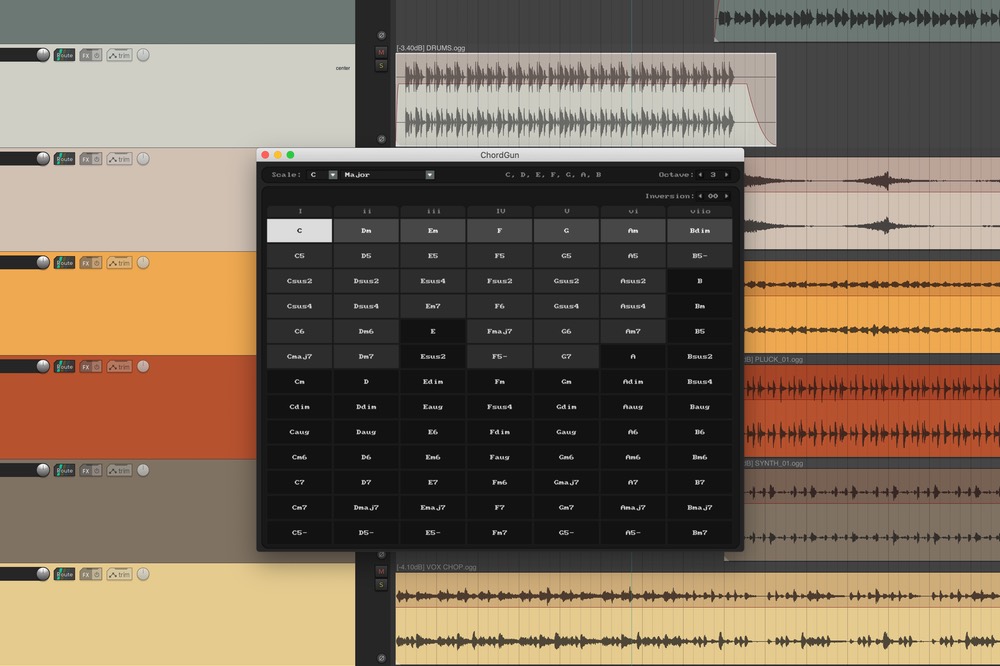Toggle the S button on the VOX CHOP track
Viewport: 1000px width, 666px height.
381,584
